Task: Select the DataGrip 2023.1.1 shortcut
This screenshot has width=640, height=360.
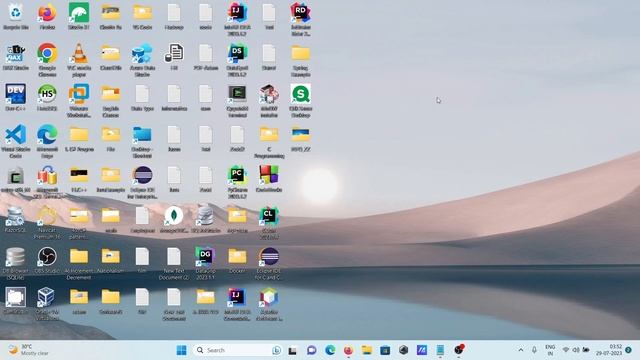Action: (205, 263)
